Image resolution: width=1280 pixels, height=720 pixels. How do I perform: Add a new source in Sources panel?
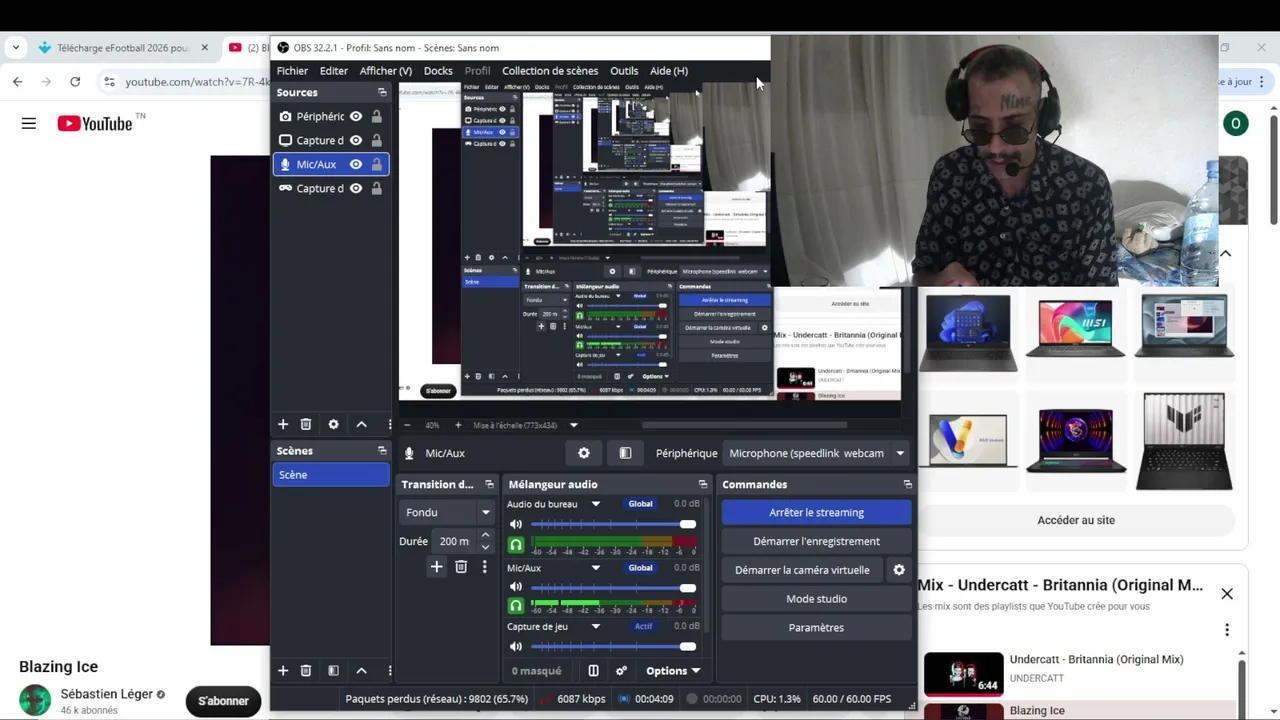tap(283, 424)
